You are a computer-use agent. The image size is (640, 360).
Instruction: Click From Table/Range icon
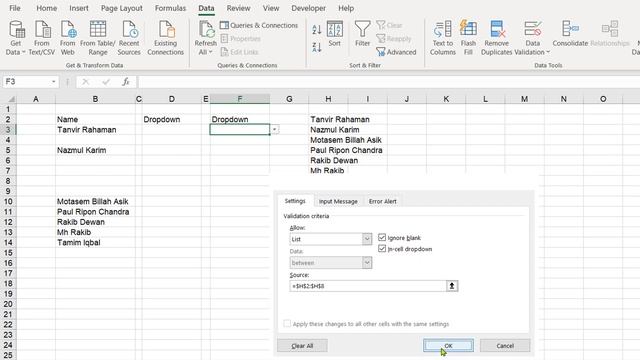point(98,30)
